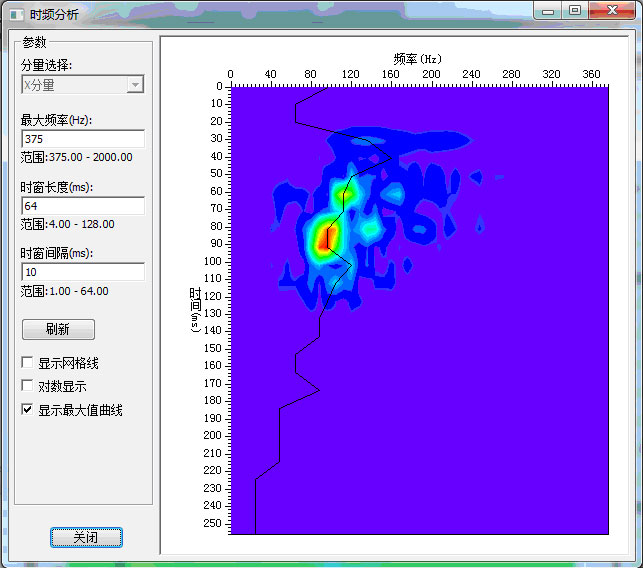Click the 频率(Hz) axis title

click(x=417, y=59)
